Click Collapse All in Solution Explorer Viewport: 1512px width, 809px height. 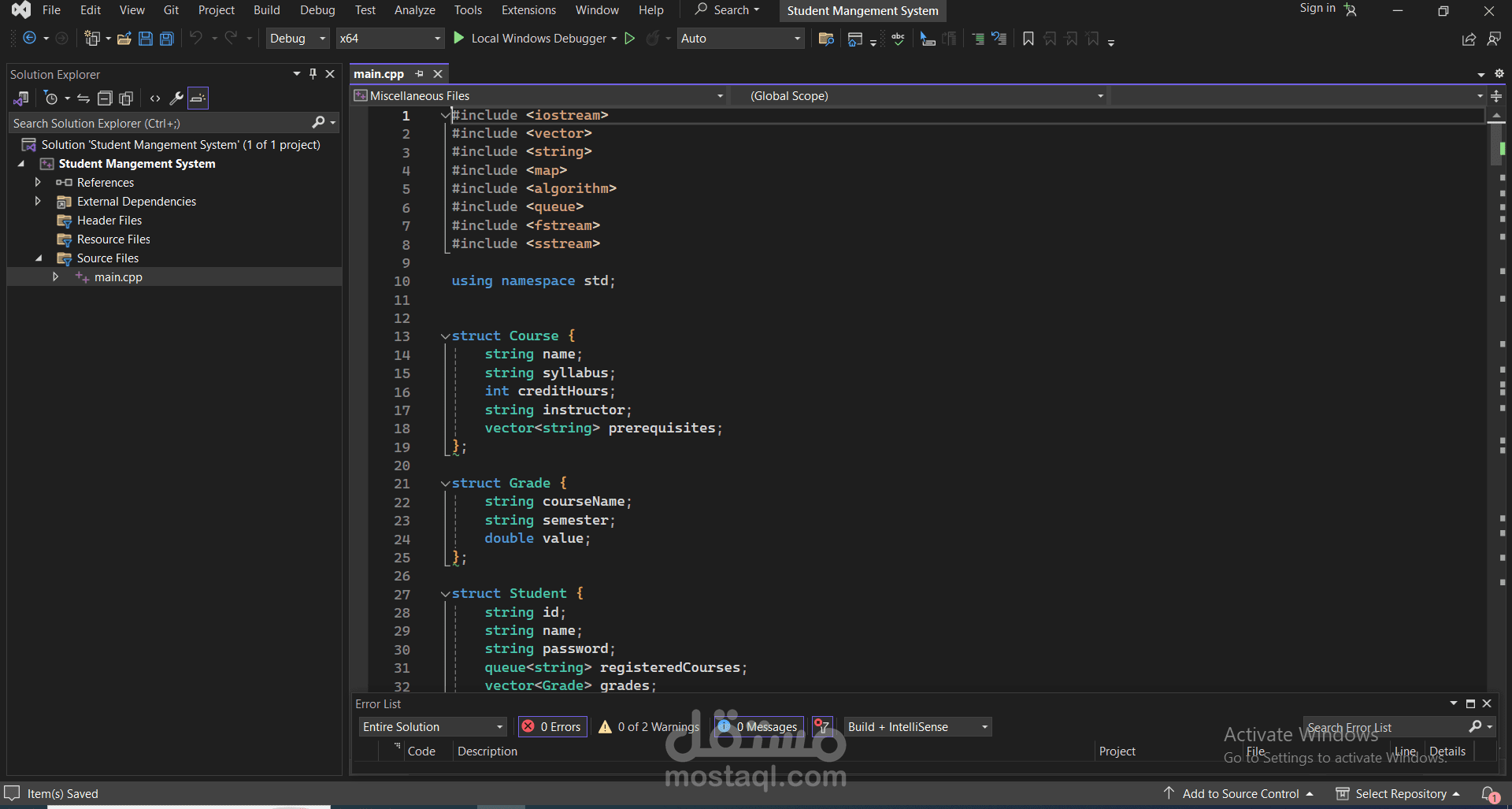click(x=105, y=98)
